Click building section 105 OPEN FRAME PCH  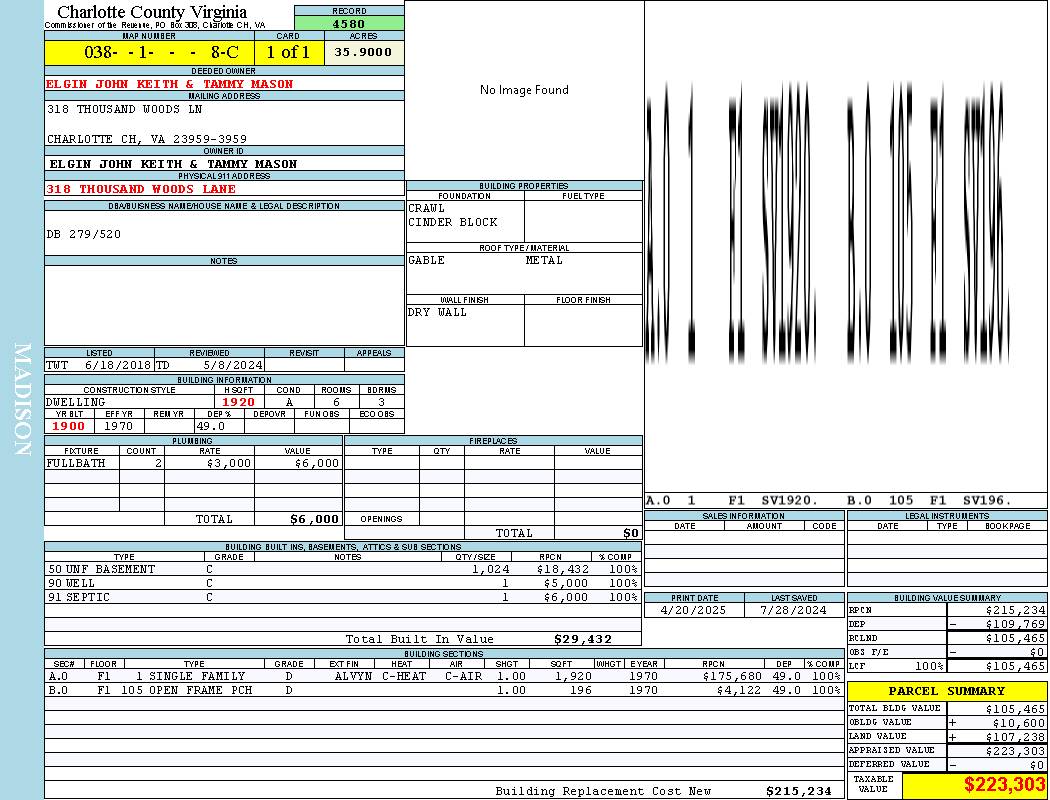187,690
